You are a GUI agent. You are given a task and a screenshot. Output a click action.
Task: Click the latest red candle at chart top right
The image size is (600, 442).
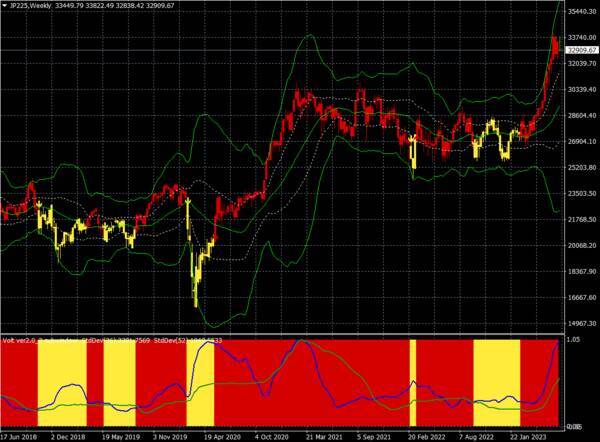coord(555,45)
